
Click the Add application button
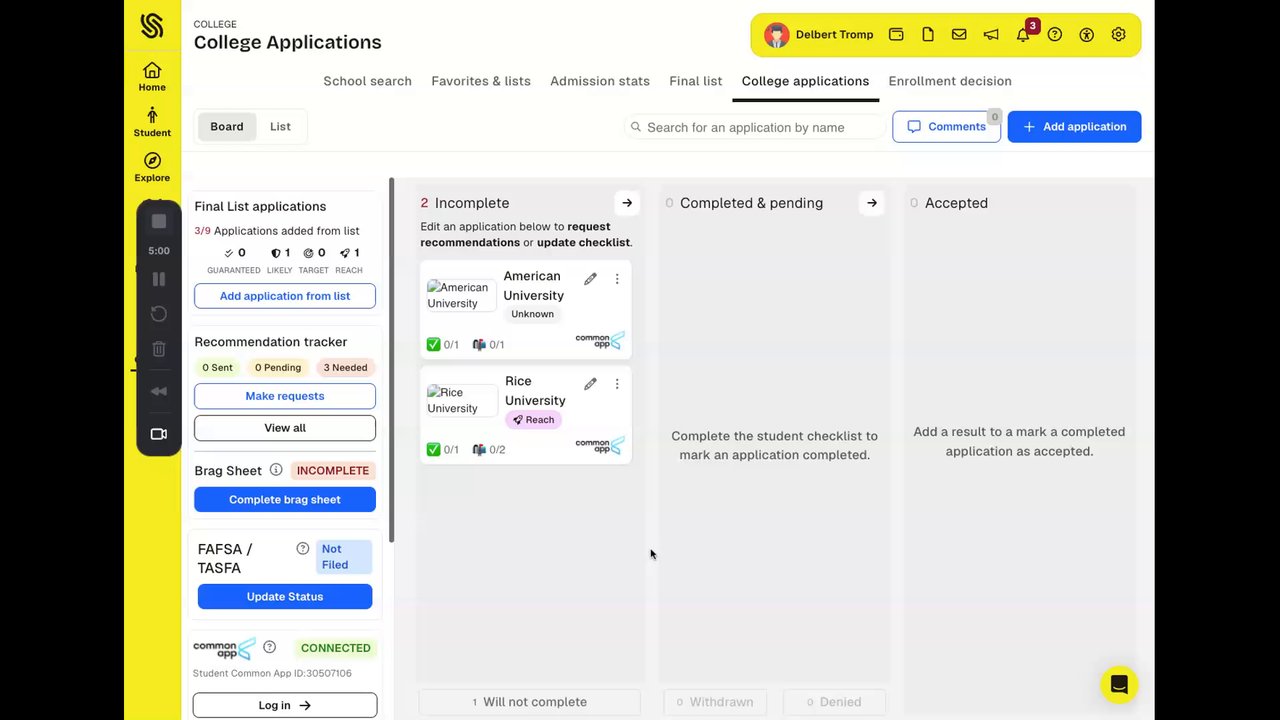(x=1074, y=127)
